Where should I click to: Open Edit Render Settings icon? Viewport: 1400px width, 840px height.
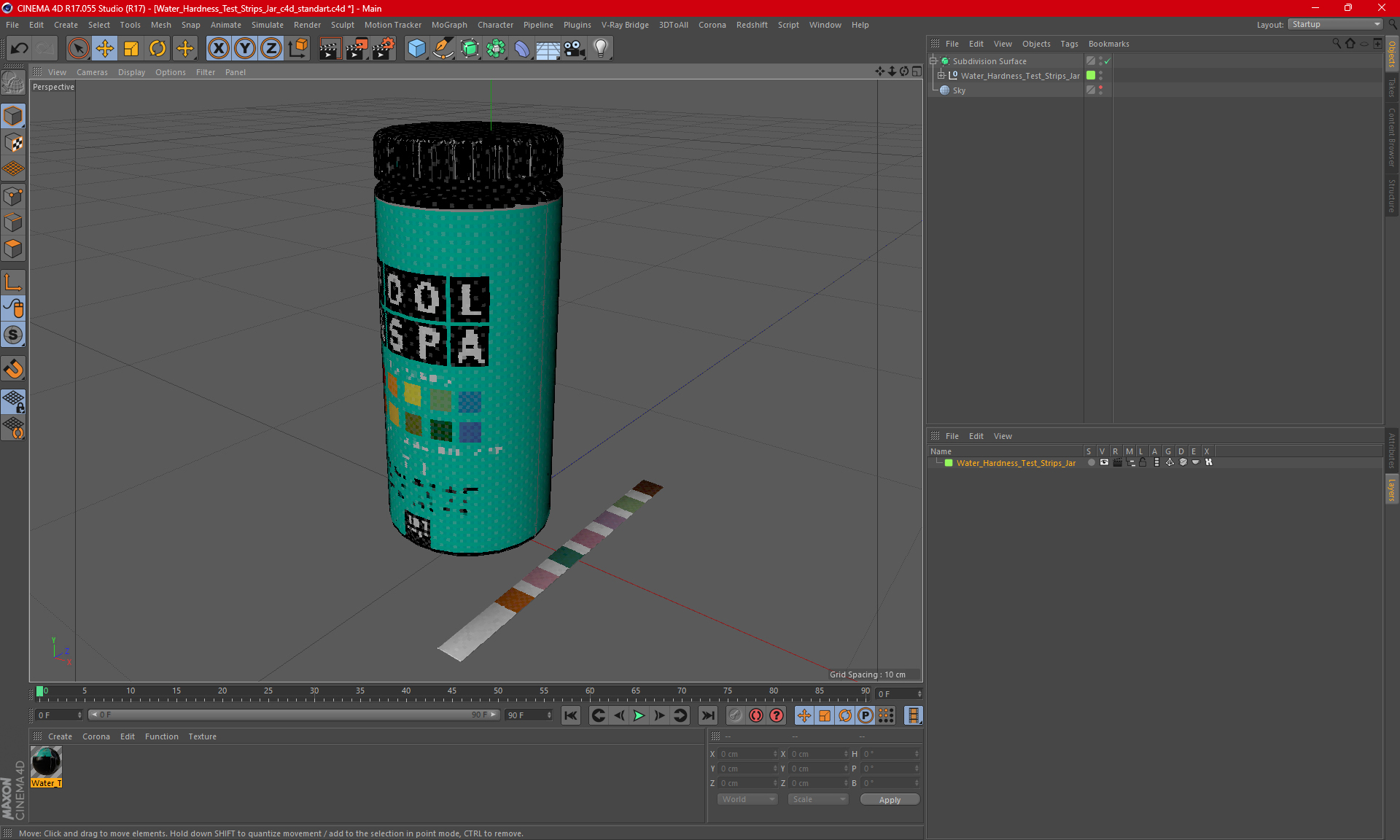[x=384, y=49]
